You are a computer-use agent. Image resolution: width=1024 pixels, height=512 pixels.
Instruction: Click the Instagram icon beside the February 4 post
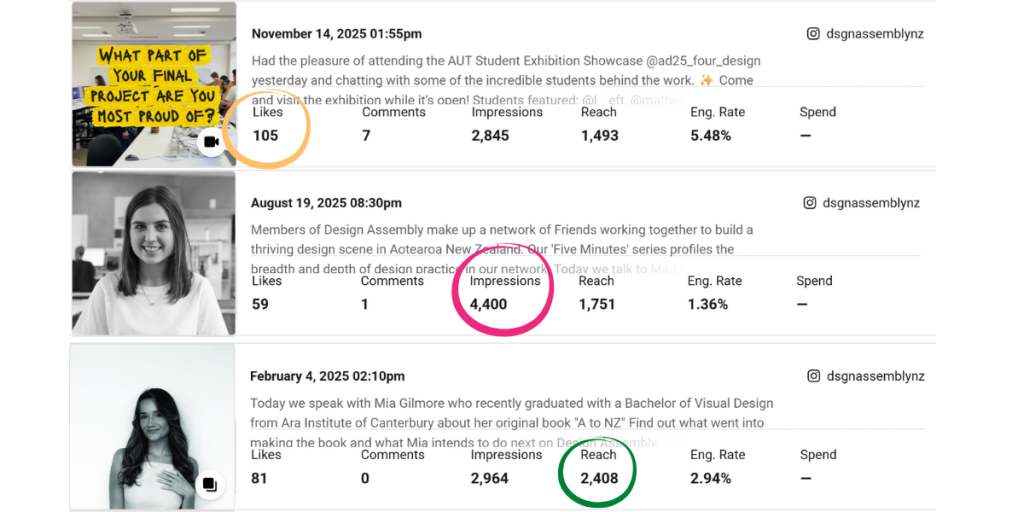point(813,376)
